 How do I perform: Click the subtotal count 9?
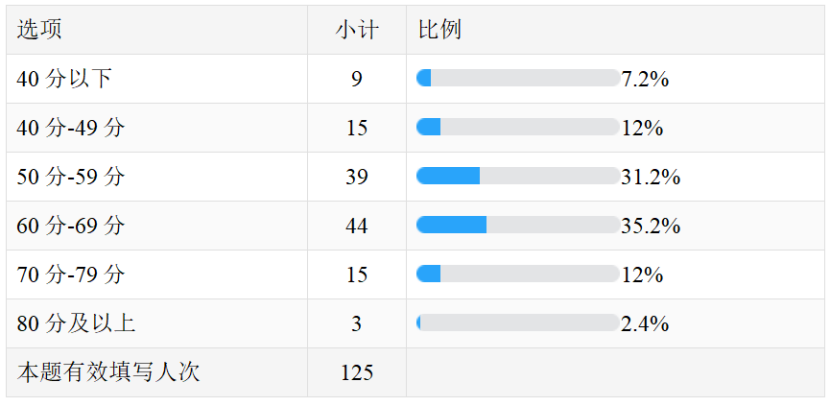[357, 79]
